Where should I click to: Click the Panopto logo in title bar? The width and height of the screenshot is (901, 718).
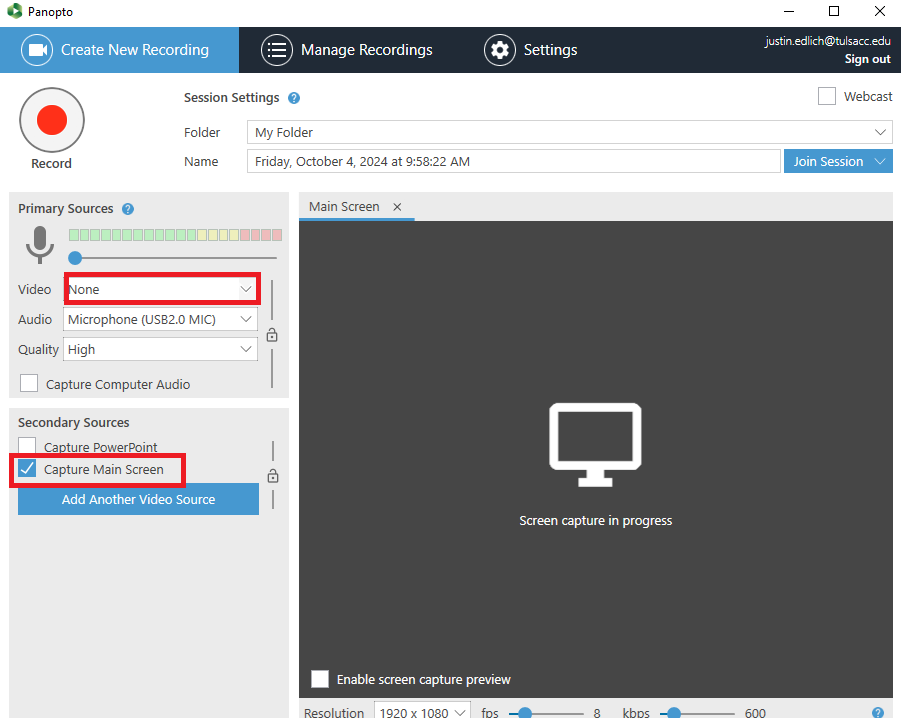[x=14, y=11]
